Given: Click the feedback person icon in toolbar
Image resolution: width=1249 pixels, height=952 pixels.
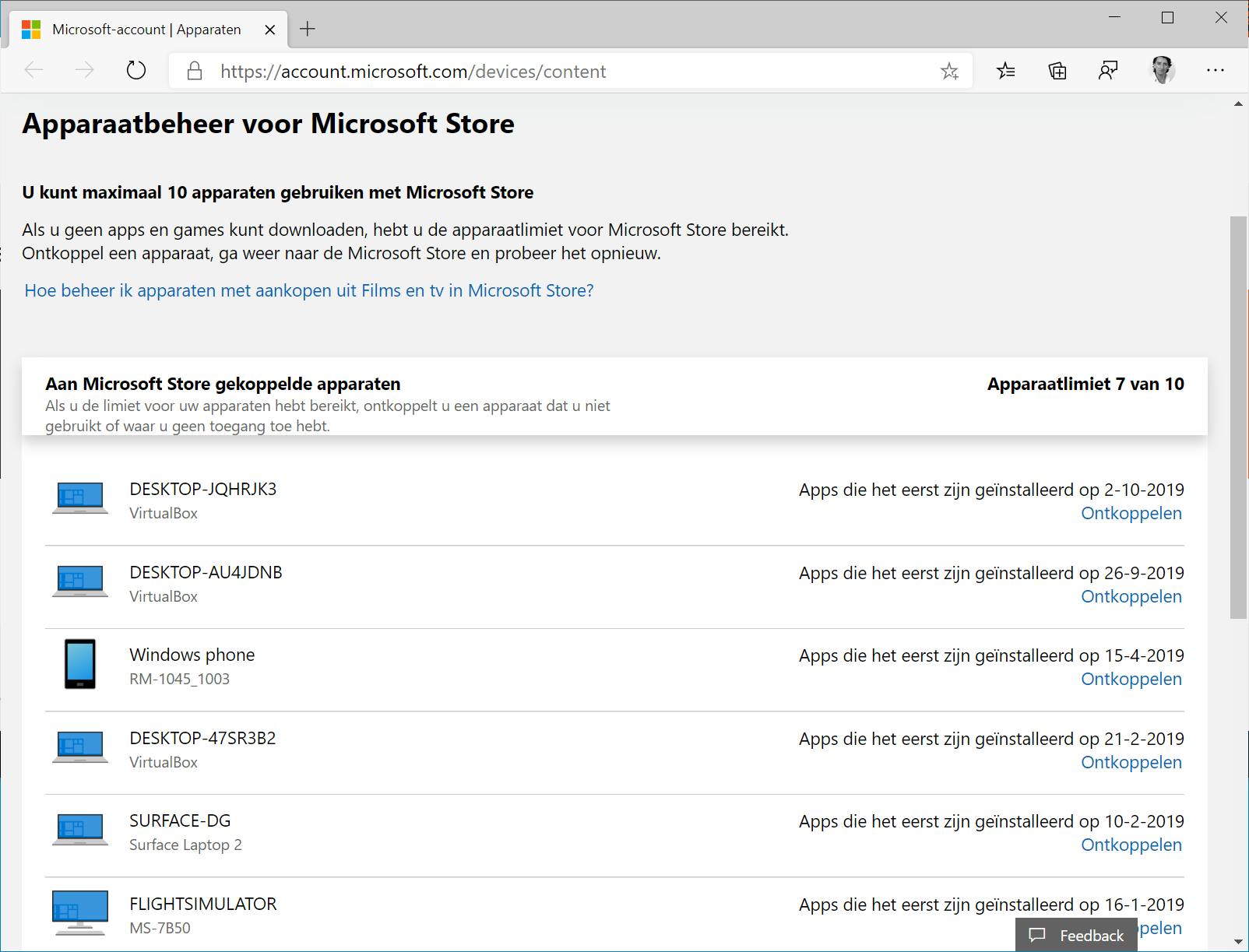Looking at the screenshot, I should [x=1108, y=72].
